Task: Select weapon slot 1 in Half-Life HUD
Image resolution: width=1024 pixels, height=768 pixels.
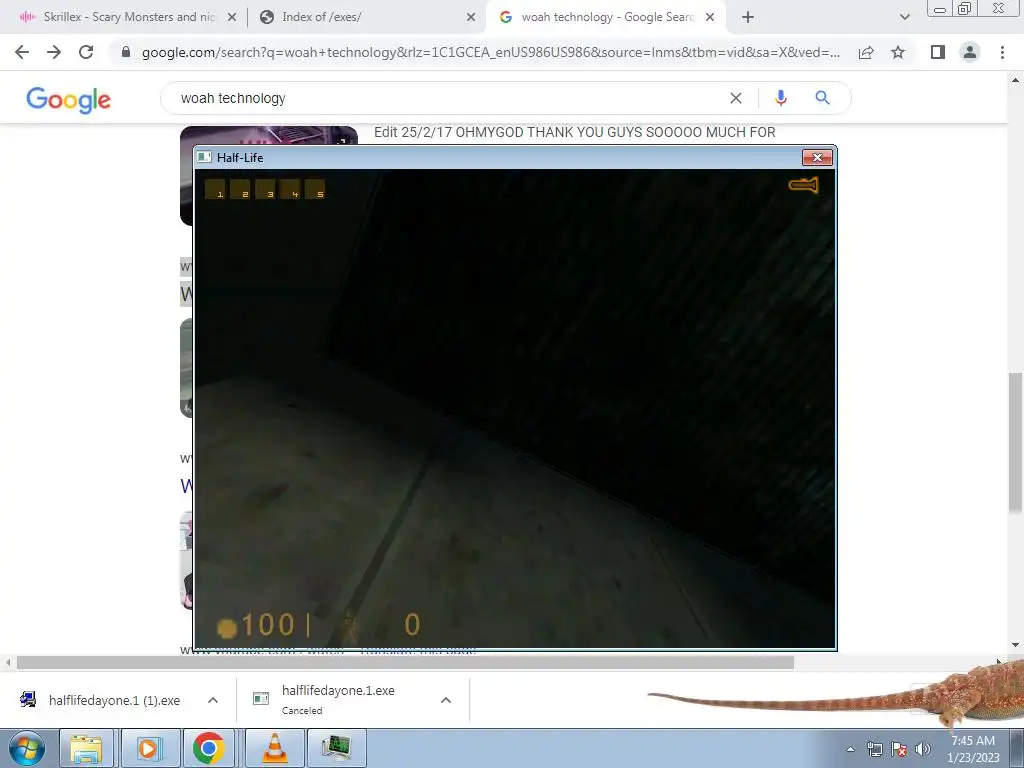Action: click(216, 189)
